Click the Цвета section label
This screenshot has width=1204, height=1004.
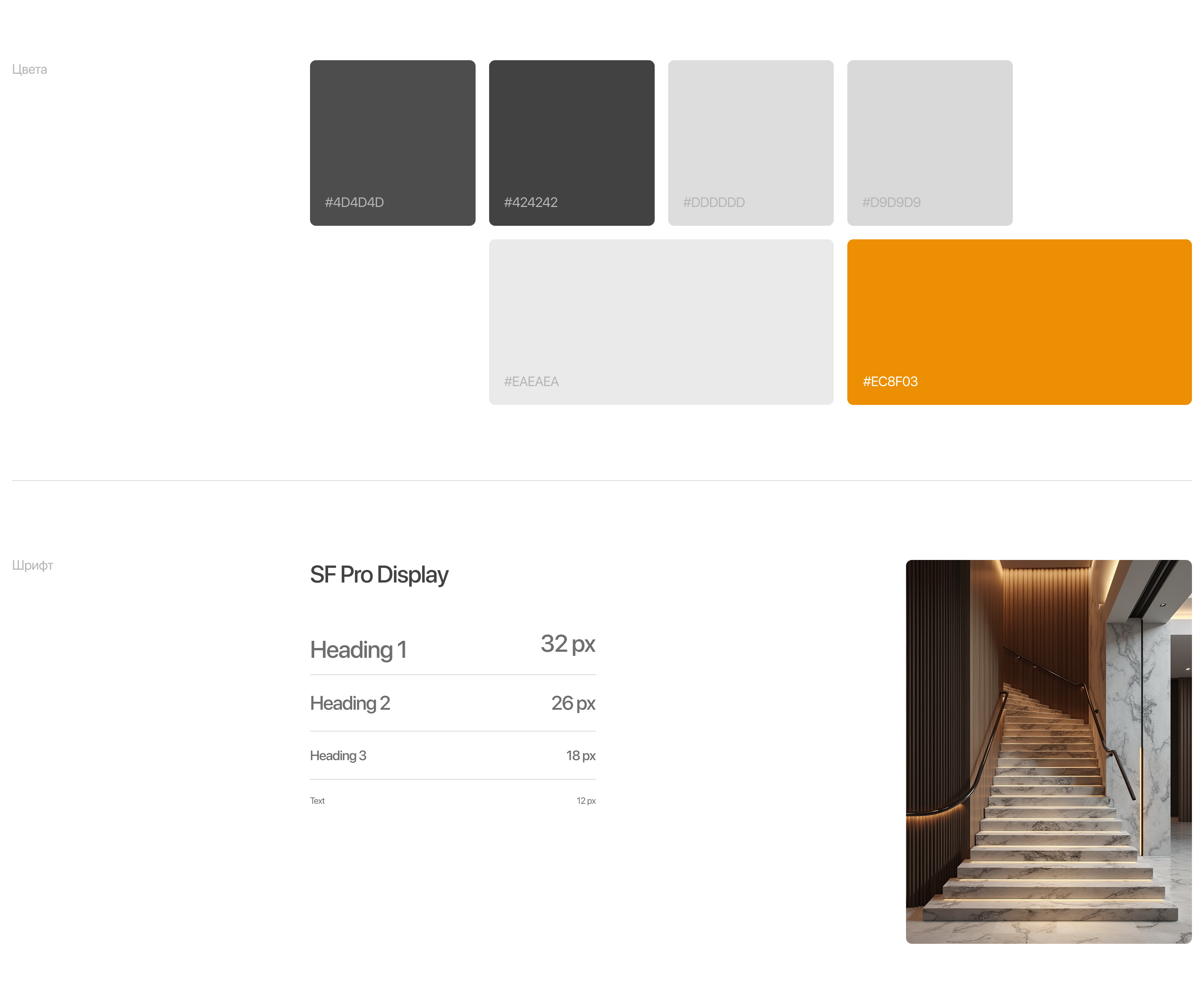(x=29, y=69)
